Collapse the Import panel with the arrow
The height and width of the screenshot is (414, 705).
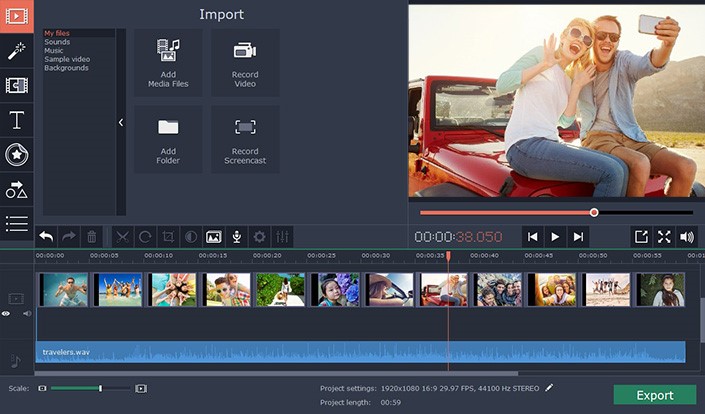tap(121, 122)
